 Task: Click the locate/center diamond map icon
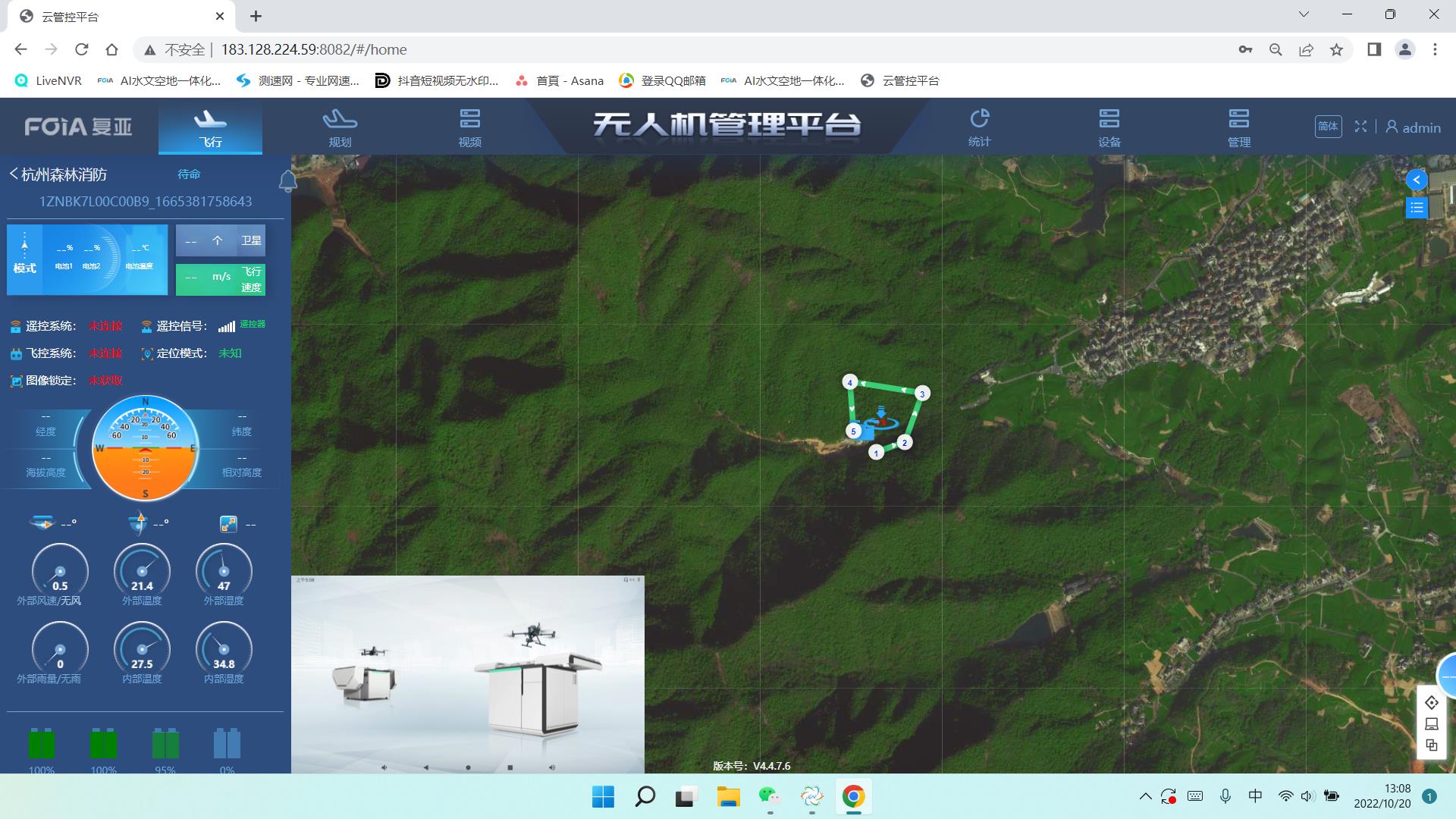pos(1431,702)
